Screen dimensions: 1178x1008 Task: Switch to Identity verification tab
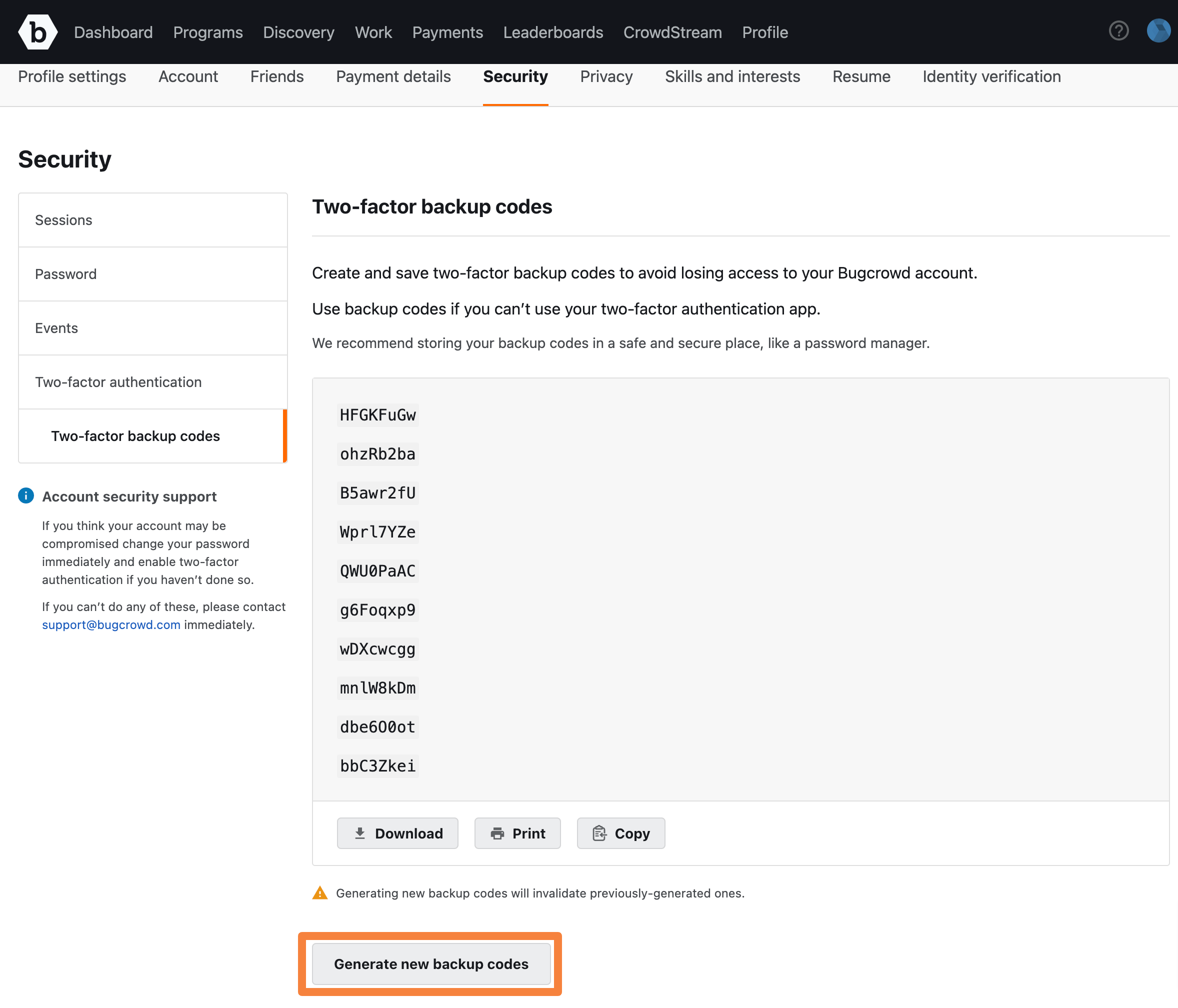pos(991,77)
